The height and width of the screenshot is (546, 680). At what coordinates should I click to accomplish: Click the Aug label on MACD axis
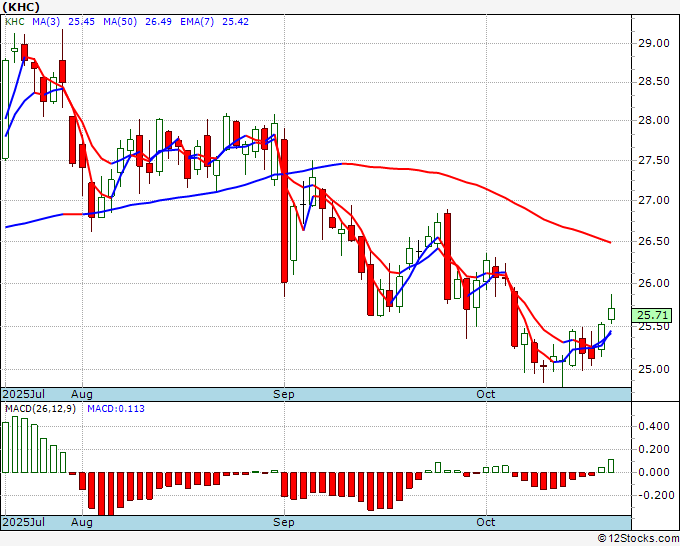(x=82, y=522)
